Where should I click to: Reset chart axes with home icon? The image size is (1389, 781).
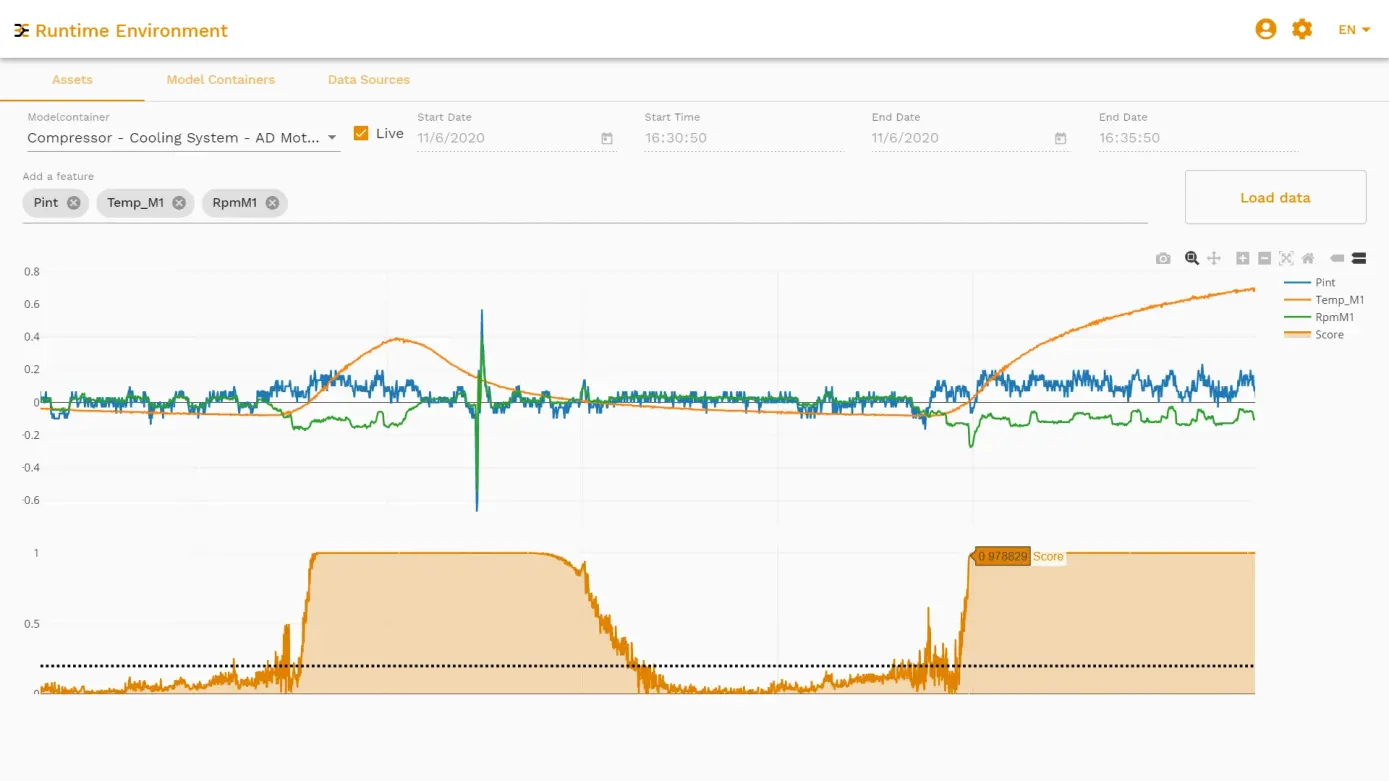[x=1307, y=258]
